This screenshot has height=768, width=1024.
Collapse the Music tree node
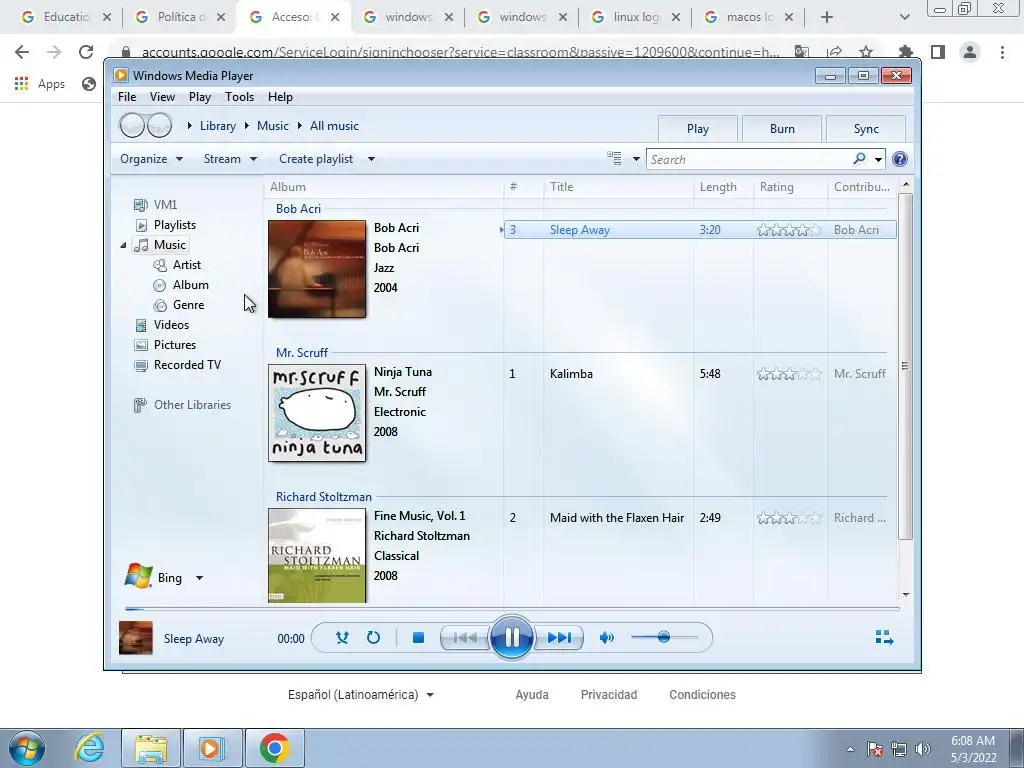tap(123, 246)
